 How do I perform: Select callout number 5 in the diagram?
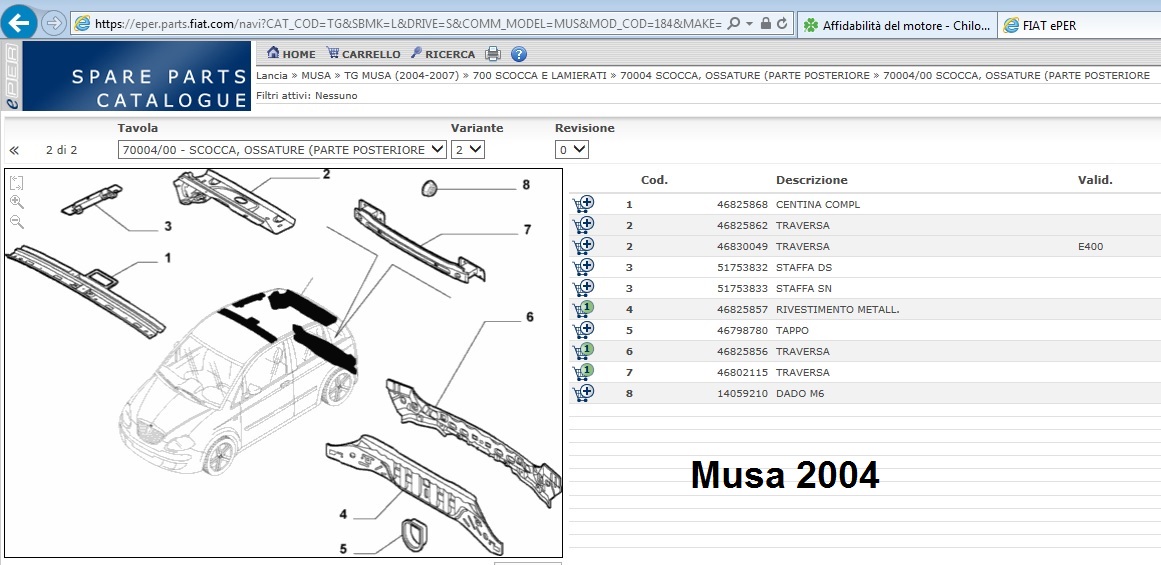tap(344, 549)
